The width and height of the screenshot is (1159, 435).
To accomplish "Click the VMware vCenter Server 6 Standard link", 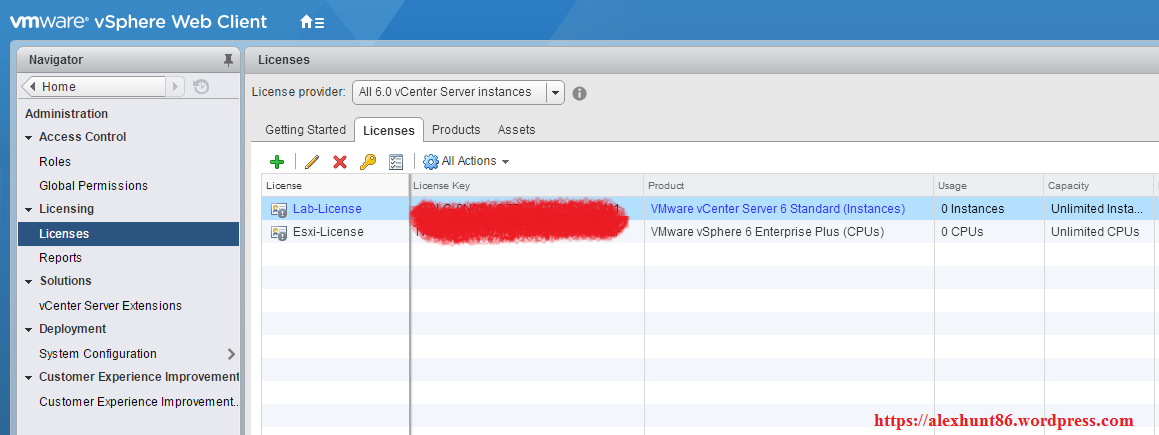I will point(778,209).
